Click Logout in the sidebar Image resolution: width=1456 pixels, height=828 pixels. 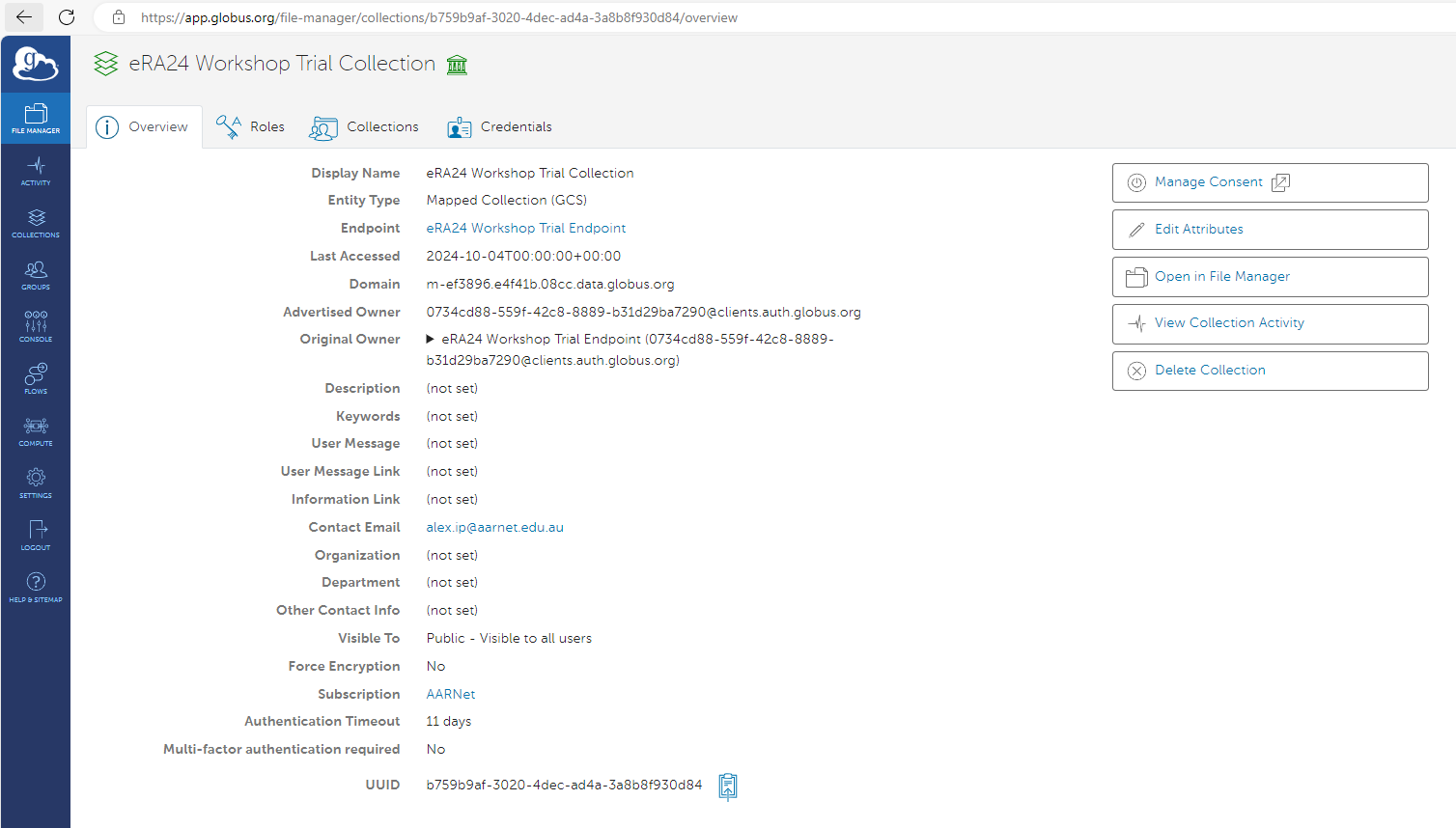point(36,536)
